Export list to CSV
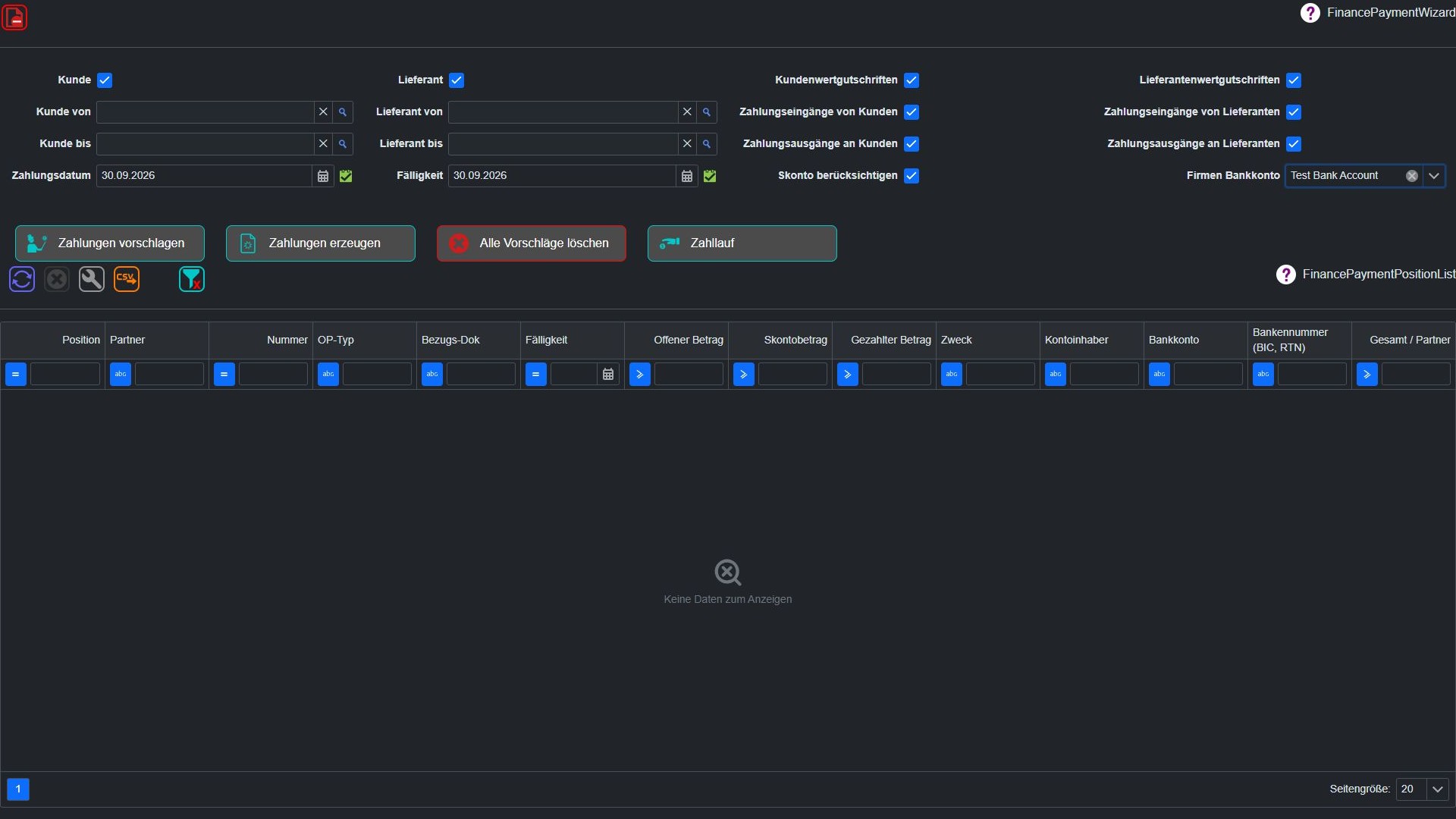Image resolution: width=1456 pixels, height=819 pixels. click(127, 280)
